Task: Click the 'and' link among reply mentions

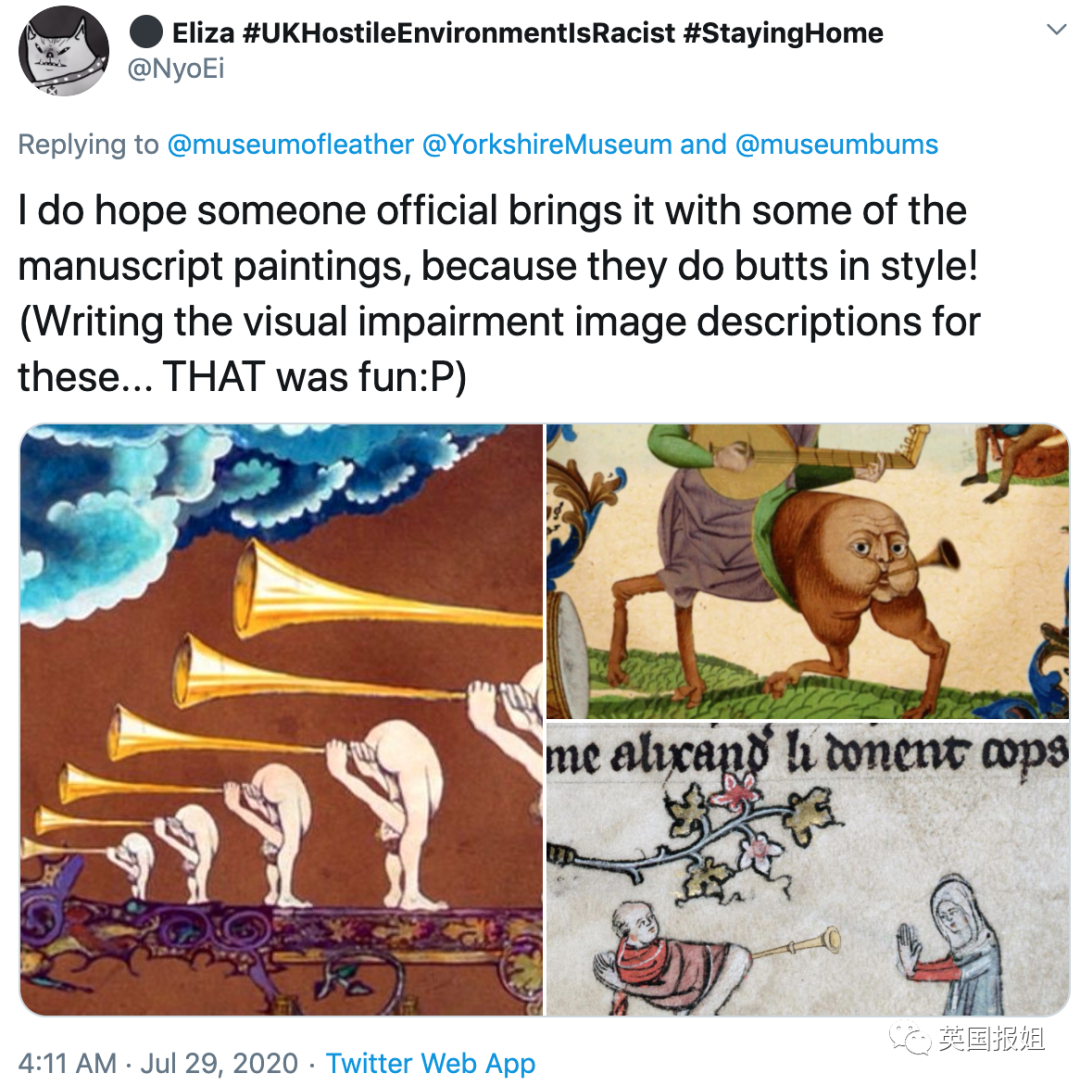Action: pyautogui.click(x=703, y=145)
